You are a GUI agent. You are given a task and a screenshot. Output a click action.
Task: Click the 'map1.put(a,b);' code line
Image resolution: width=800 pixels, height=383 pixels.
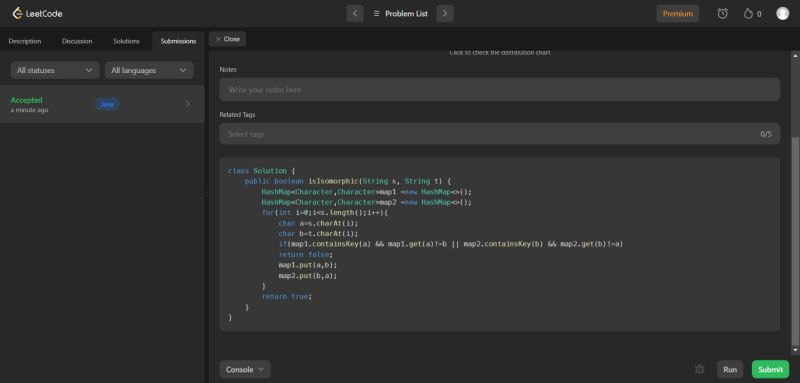coord(308,265)
